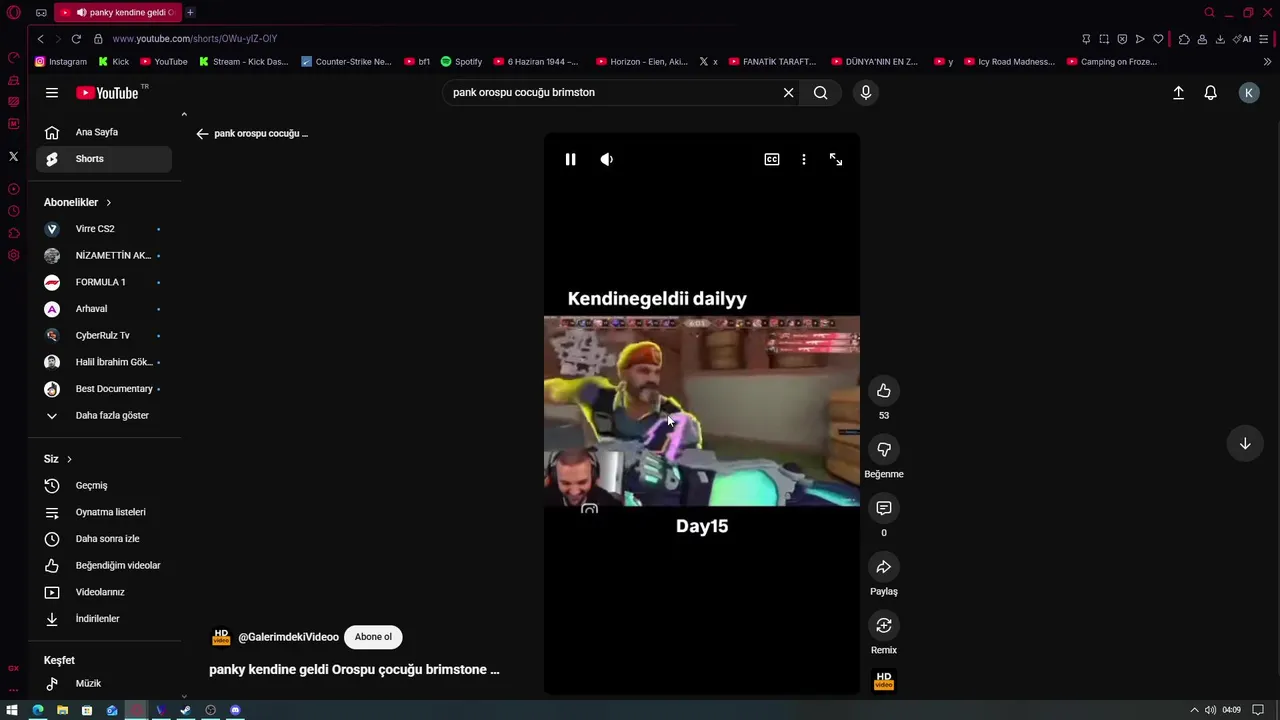Open the Counter-Strike Ne... bookmark
1280x720 pixels.
tap(346, 62)
